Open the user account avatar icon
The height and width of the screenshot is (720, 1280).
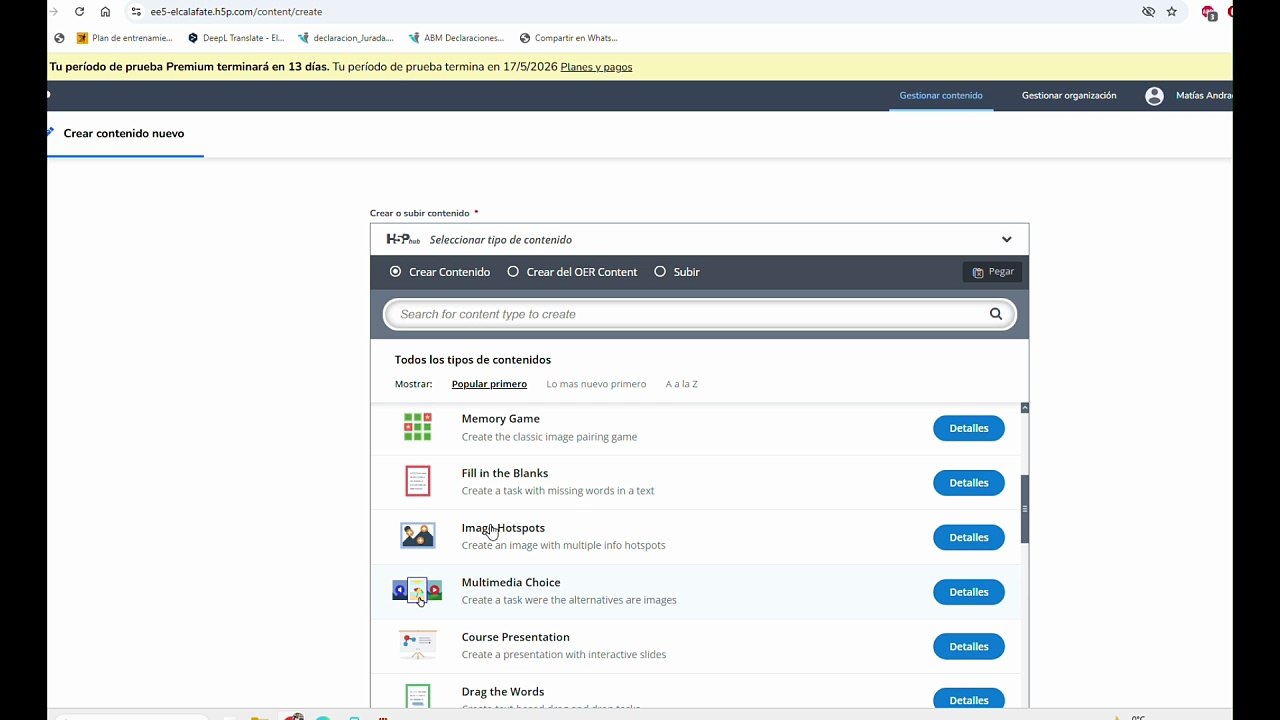coord(1154,96)
